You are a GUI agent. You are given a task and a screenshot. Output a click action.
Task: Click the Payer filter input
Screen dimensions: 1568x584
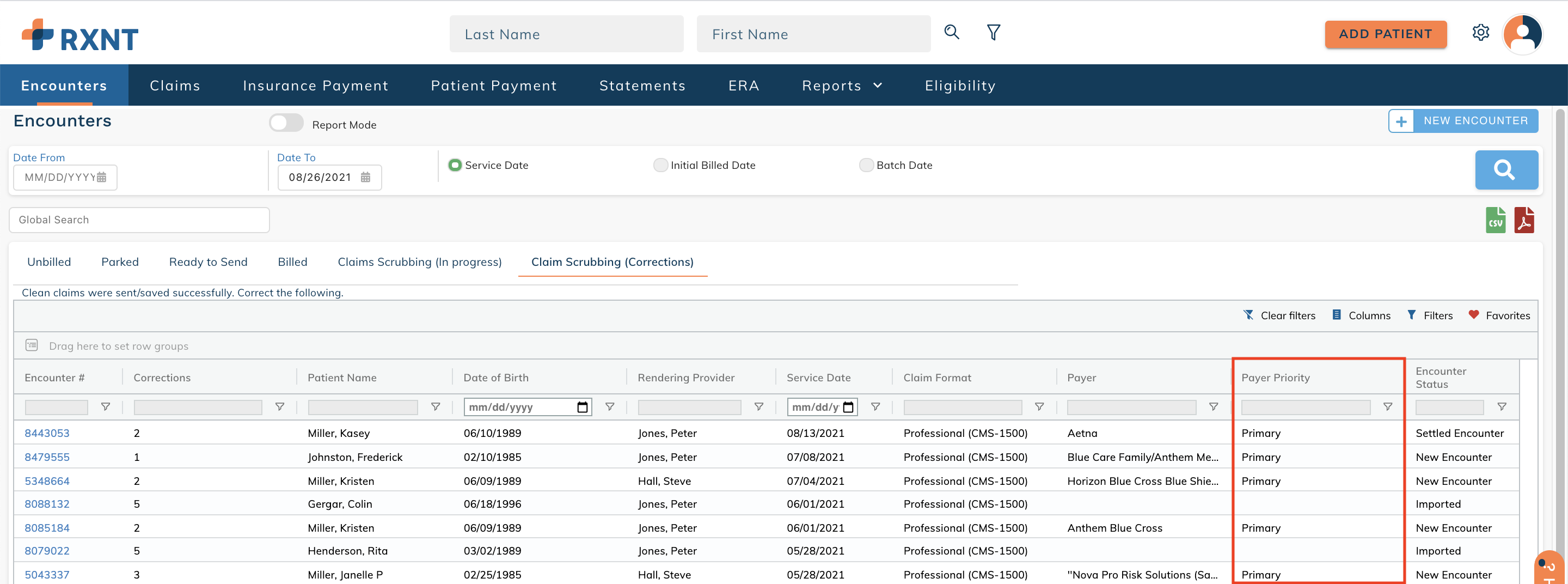click(1131, 407)
